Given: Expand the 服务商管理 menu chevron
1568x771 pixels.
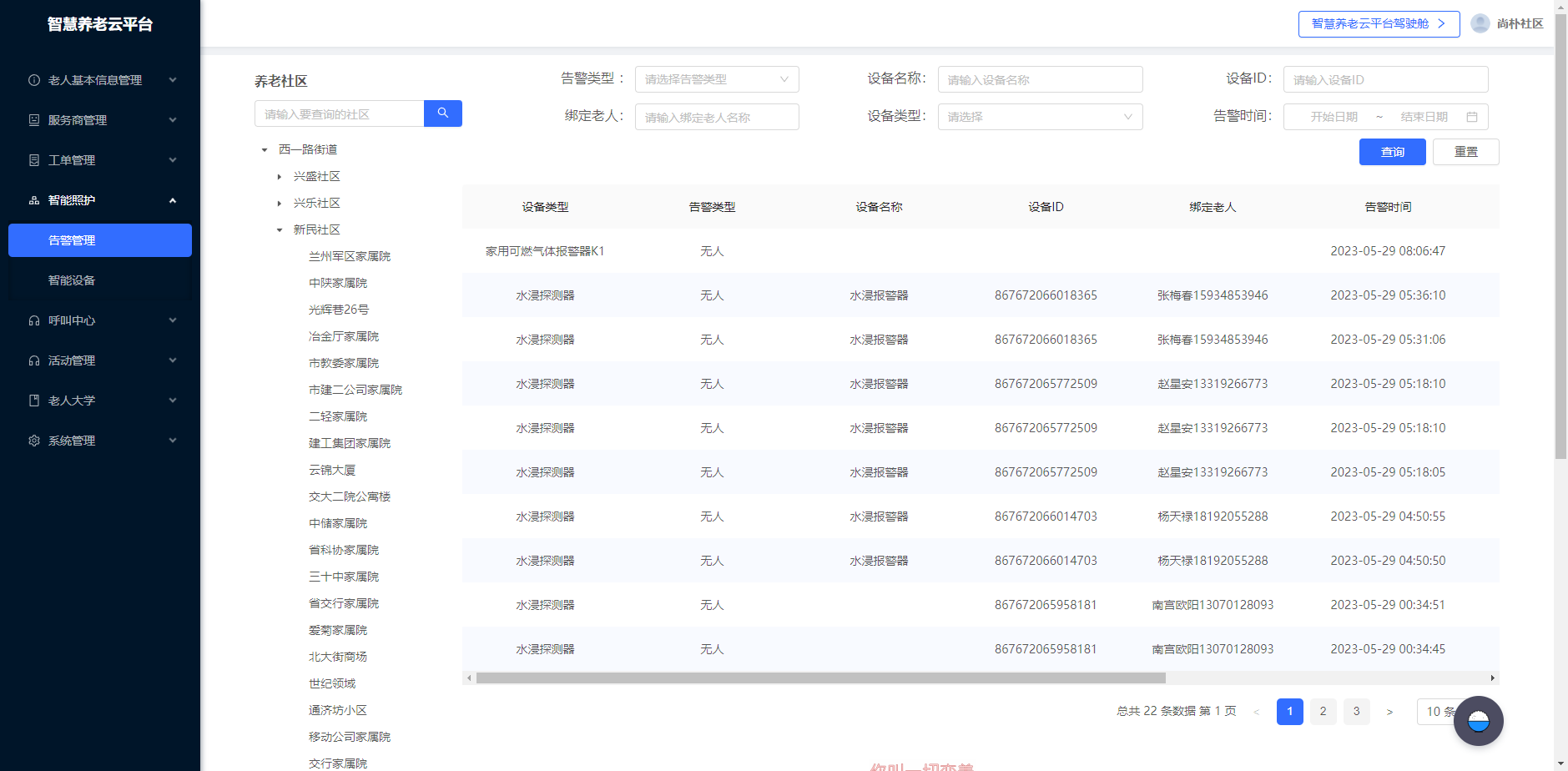Looking at the screenshot, I should click(x=173, y=120).
